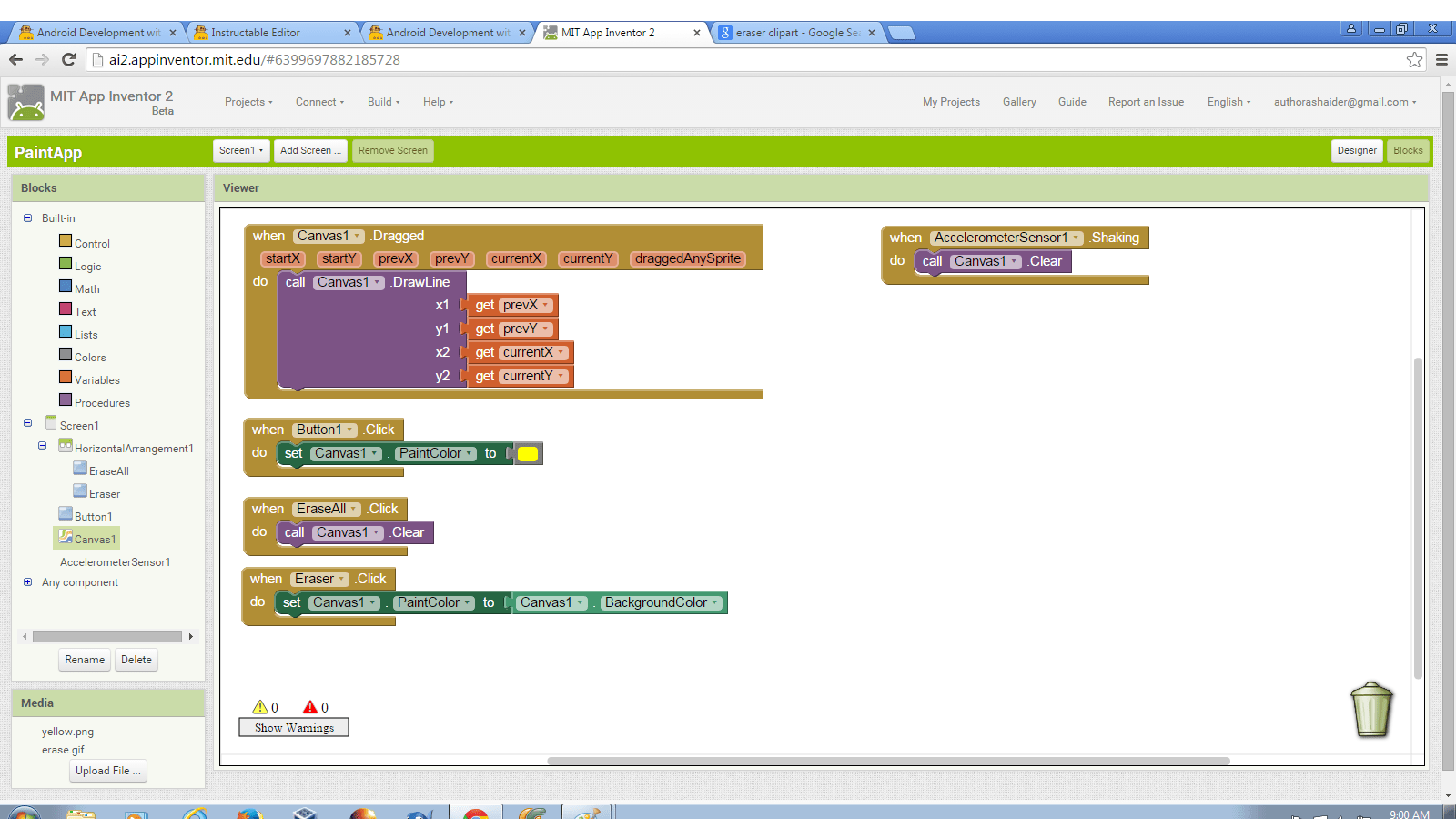Click the Delete button
The height and width of the screenshot is (819, 1456).
[136, 660]
